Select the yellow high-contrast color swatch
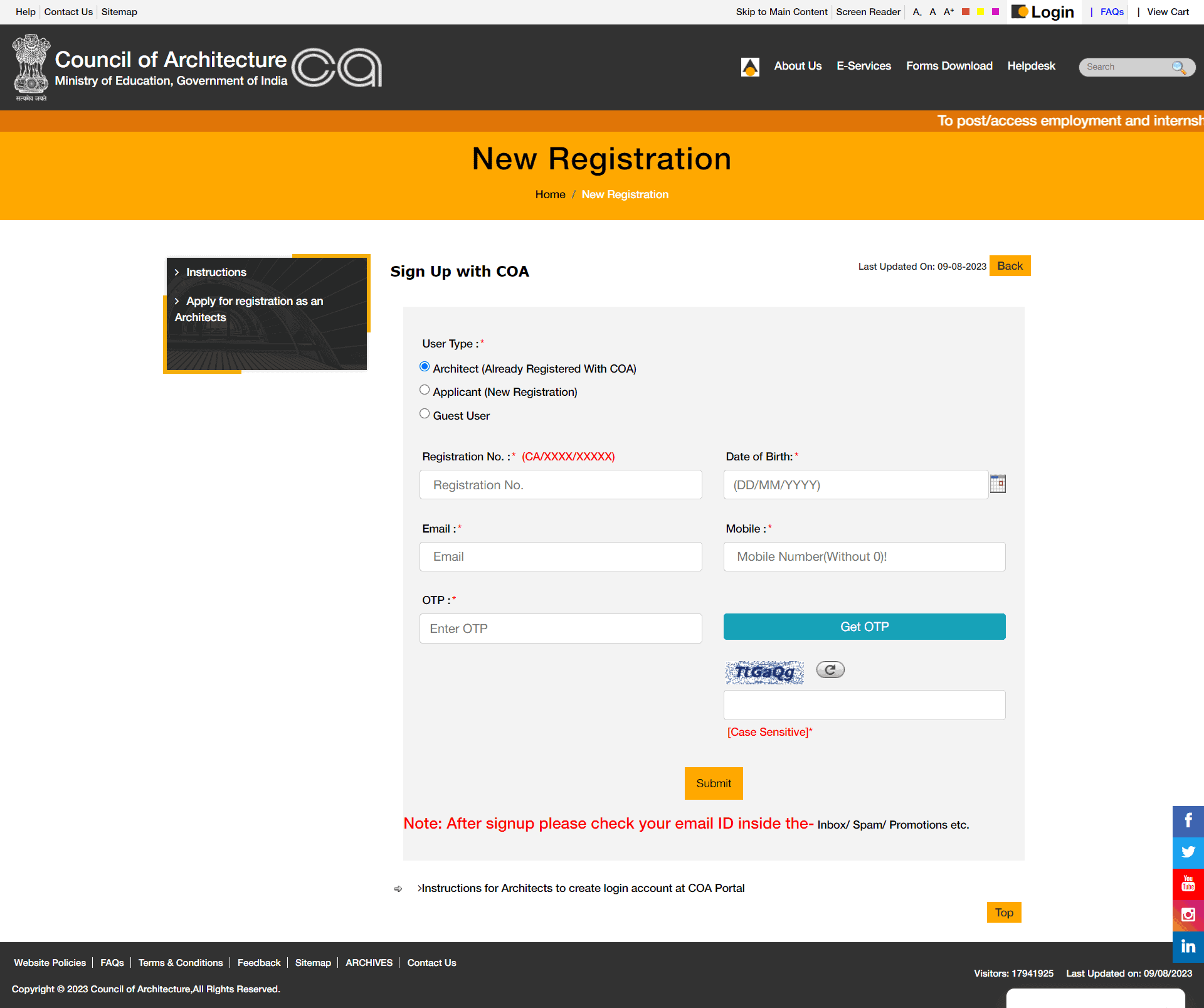The height and width of the screenshot is (1008, 1204). tap(980, 11)
